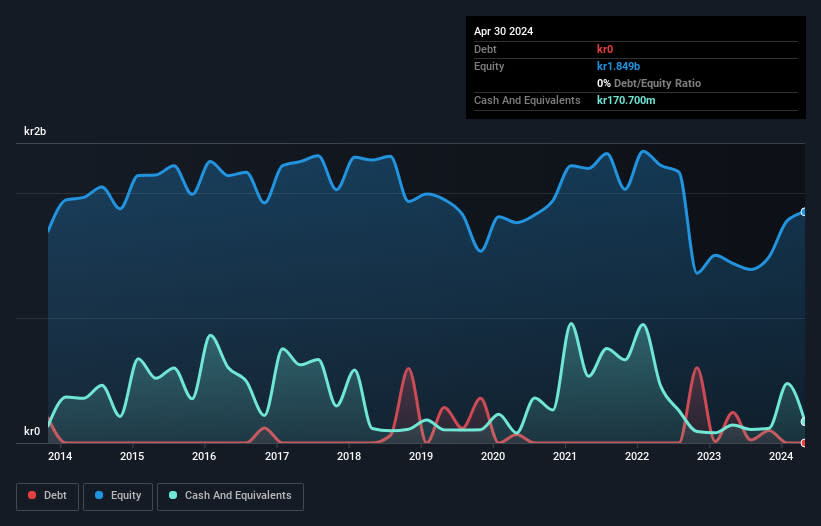Select the blue Equity endpoint marker
This screenshot has height=526, width=821.
tap(804, 212)
